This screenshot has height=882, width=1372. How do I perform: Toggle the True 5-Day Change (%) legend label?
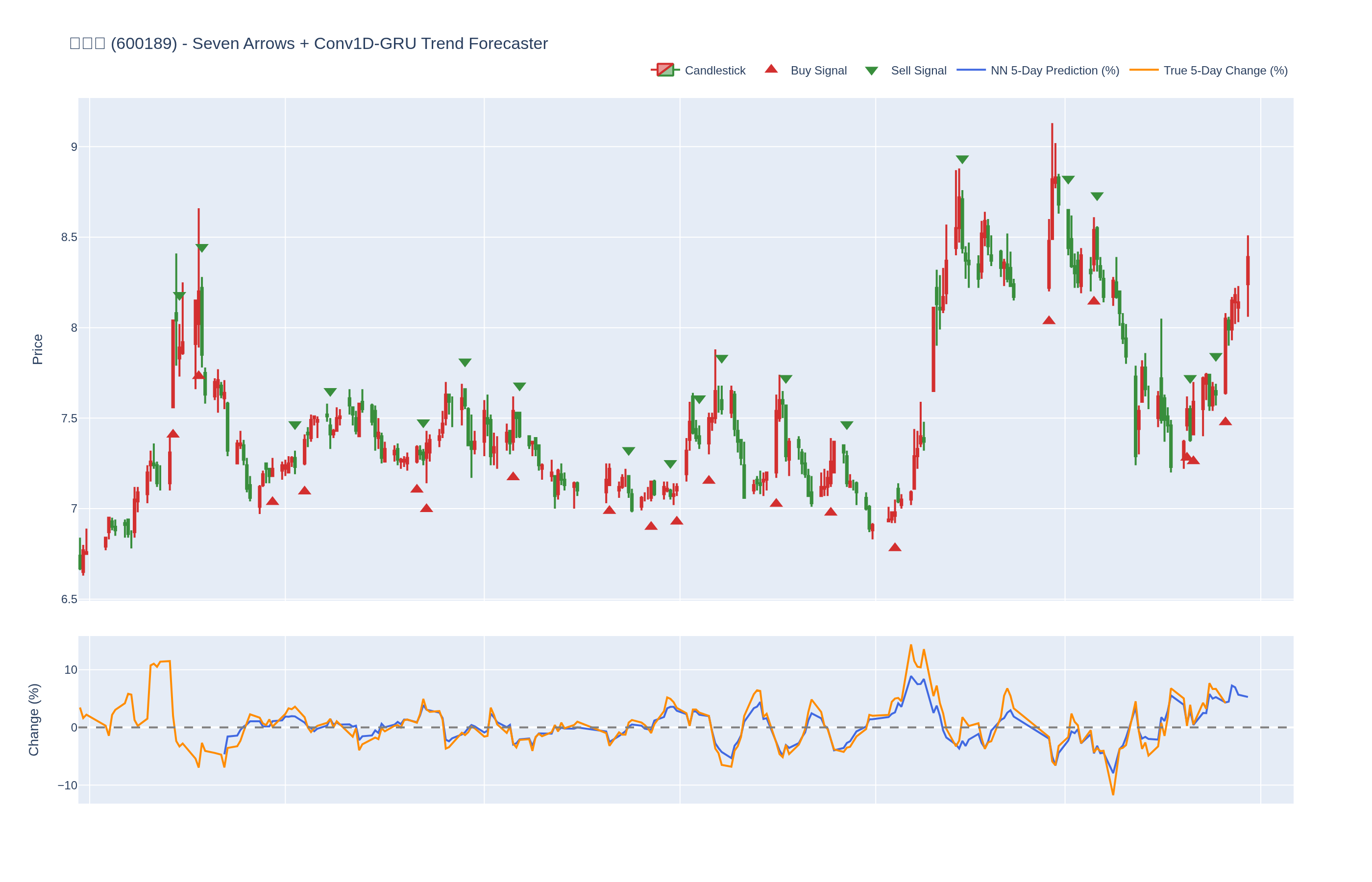point(1225,71)
